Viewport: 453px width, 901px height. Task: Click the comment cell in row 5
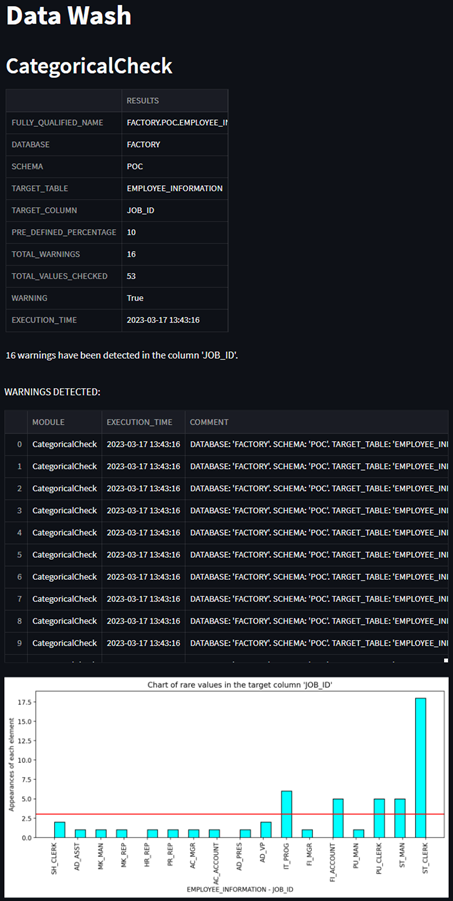317,555
